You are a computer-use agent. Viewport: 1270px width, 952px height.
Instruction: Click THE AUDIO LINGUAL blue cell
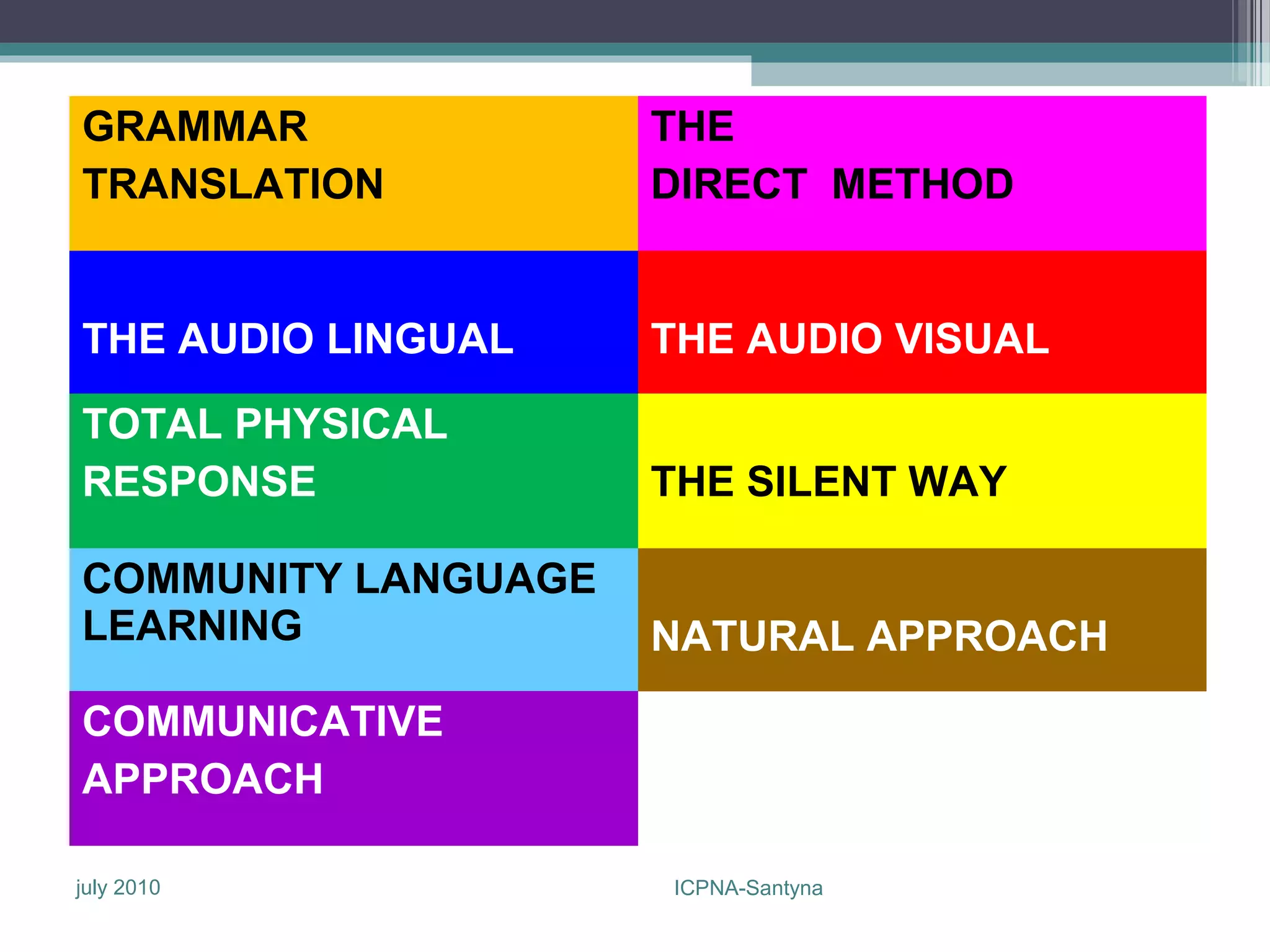pos(353,322)
